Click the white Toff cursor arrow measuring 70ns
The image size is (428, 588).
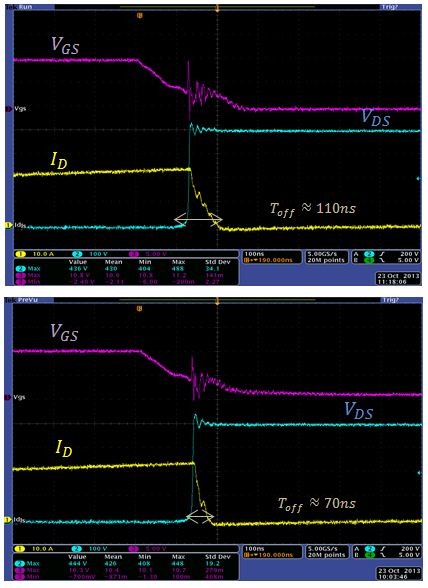point(200,516)
